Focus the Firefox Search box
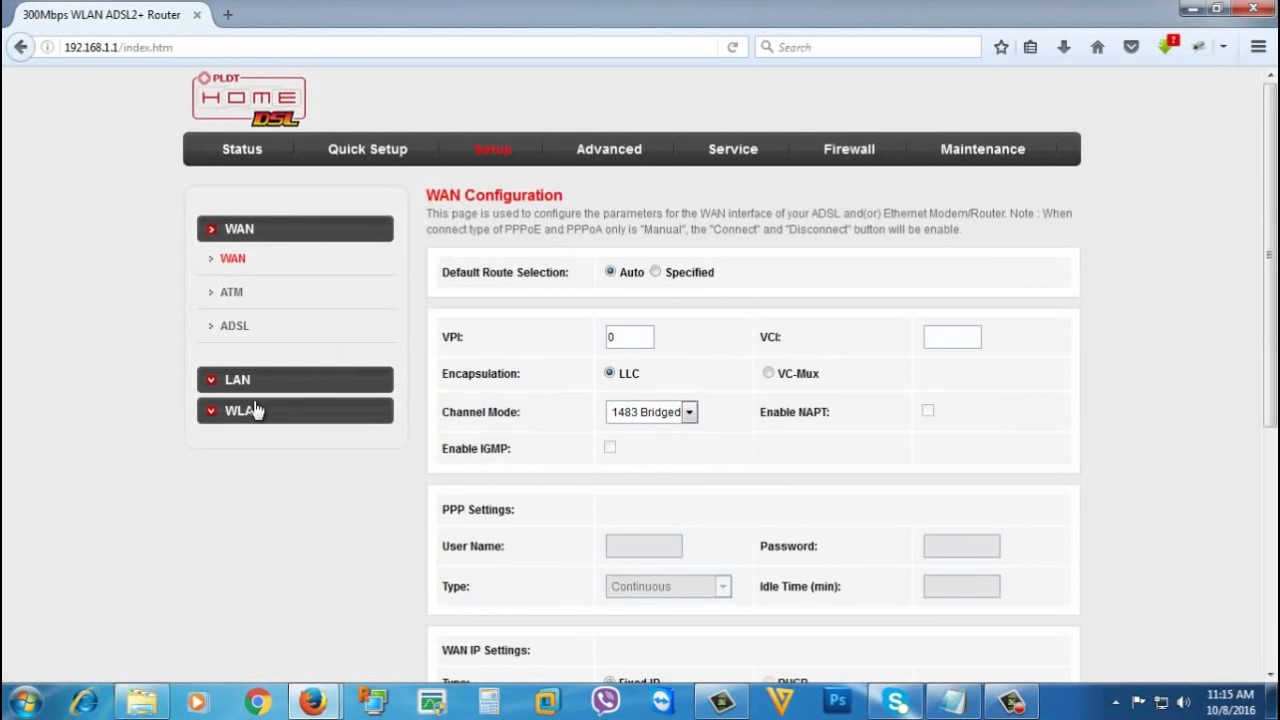This screenshot has height=720, width=1280. [868, 47]
